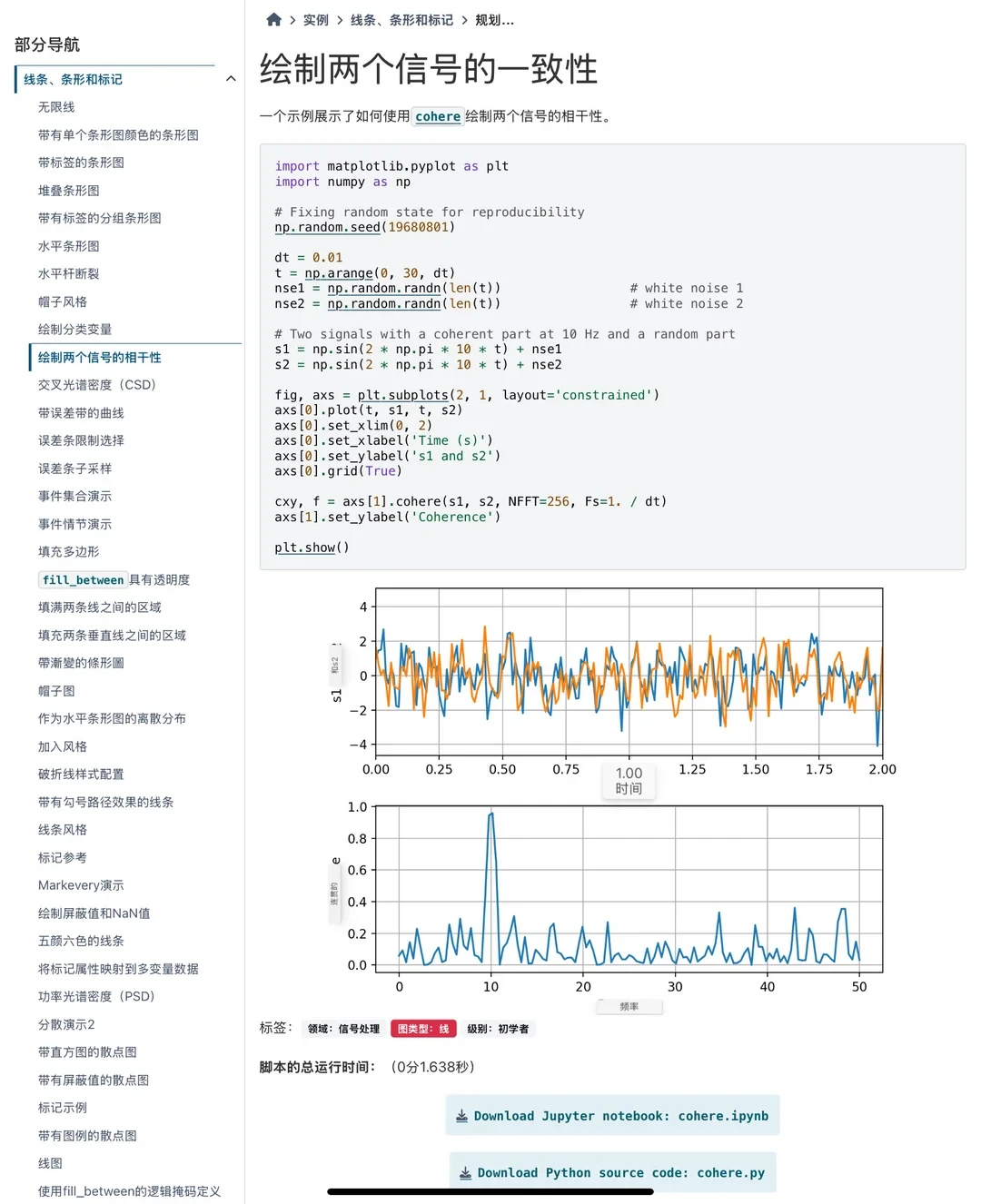Open 标记示例 in sidebar
981x1204 pixels.
click(63, 1108)
